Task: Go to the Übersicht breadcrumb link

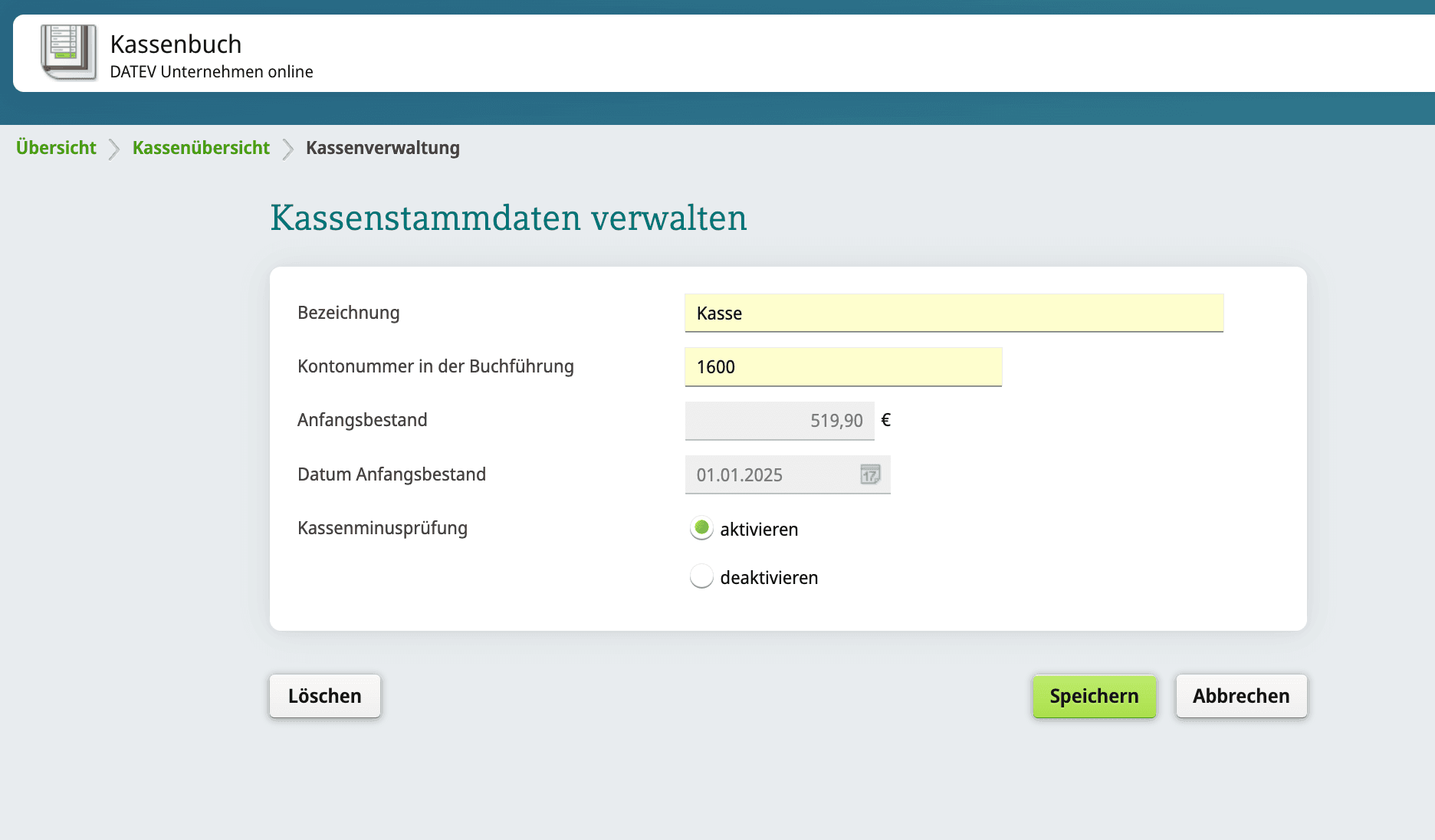Action: coord(56,148)
